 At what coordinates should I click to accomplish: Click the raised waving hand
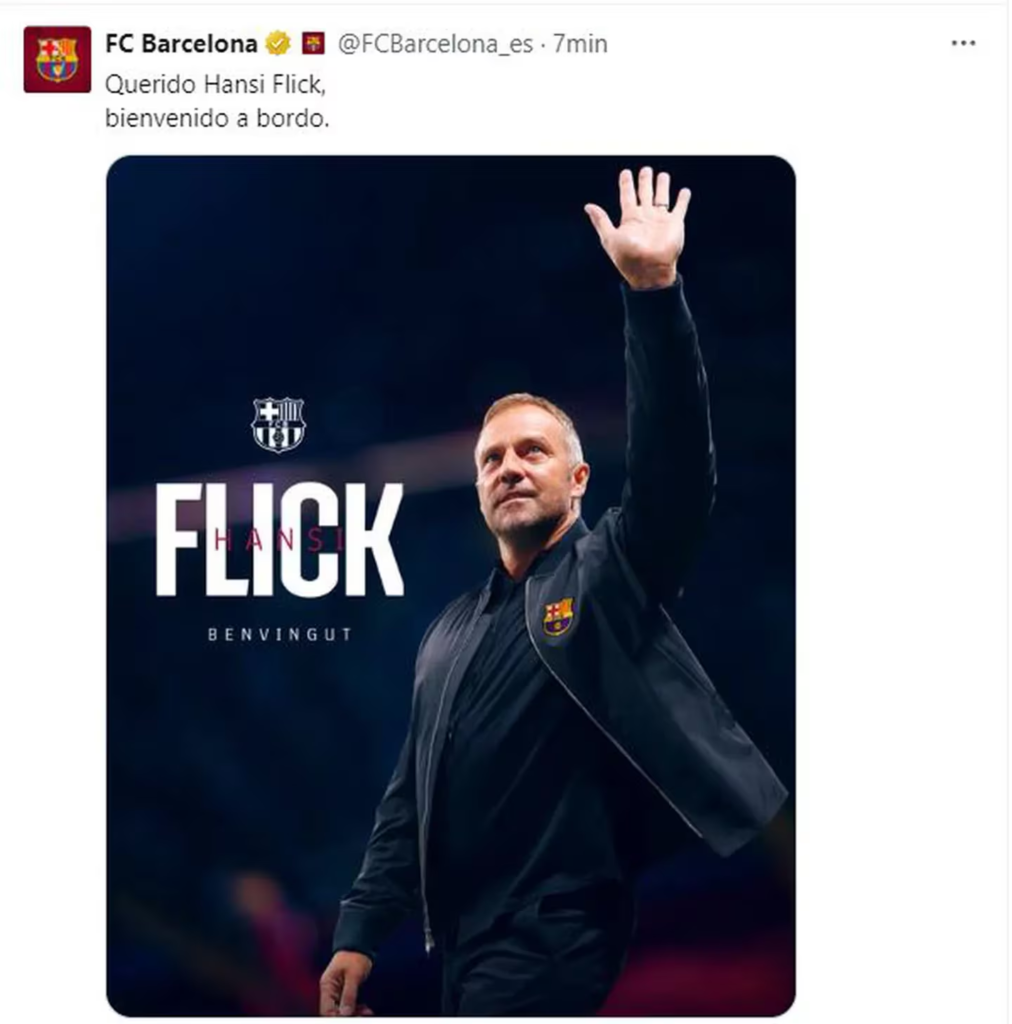click(640, 226)
